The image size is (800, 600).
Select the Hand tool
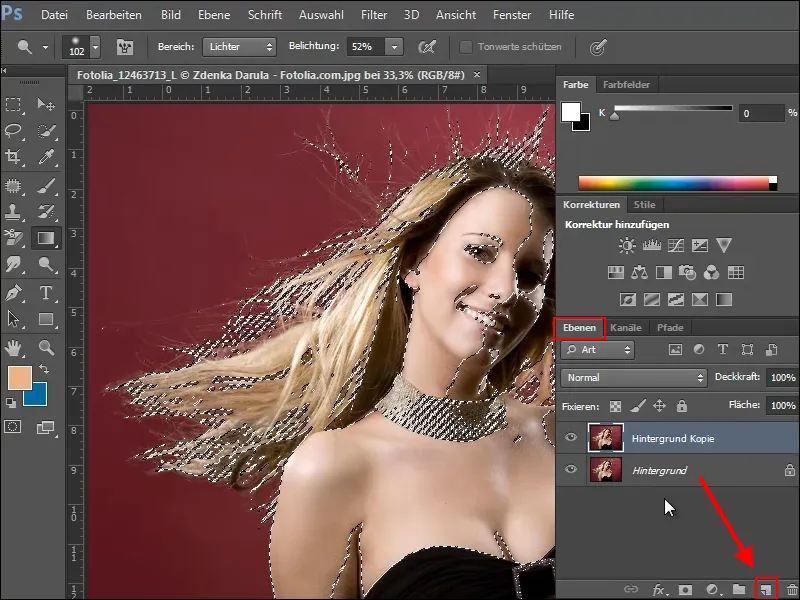pos(13,348)
